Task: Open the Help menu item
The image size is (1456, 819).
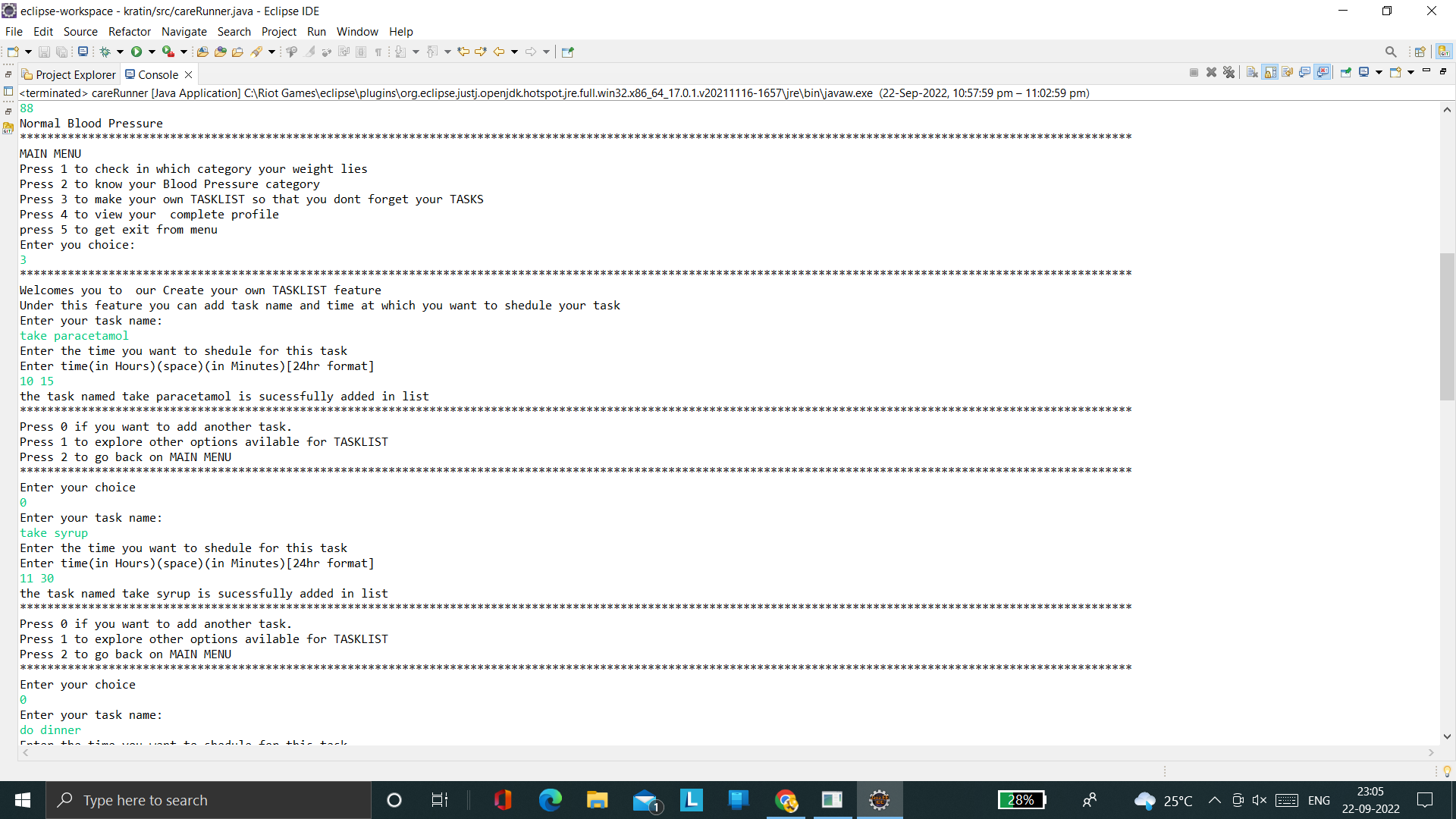Action: point(401,32)
